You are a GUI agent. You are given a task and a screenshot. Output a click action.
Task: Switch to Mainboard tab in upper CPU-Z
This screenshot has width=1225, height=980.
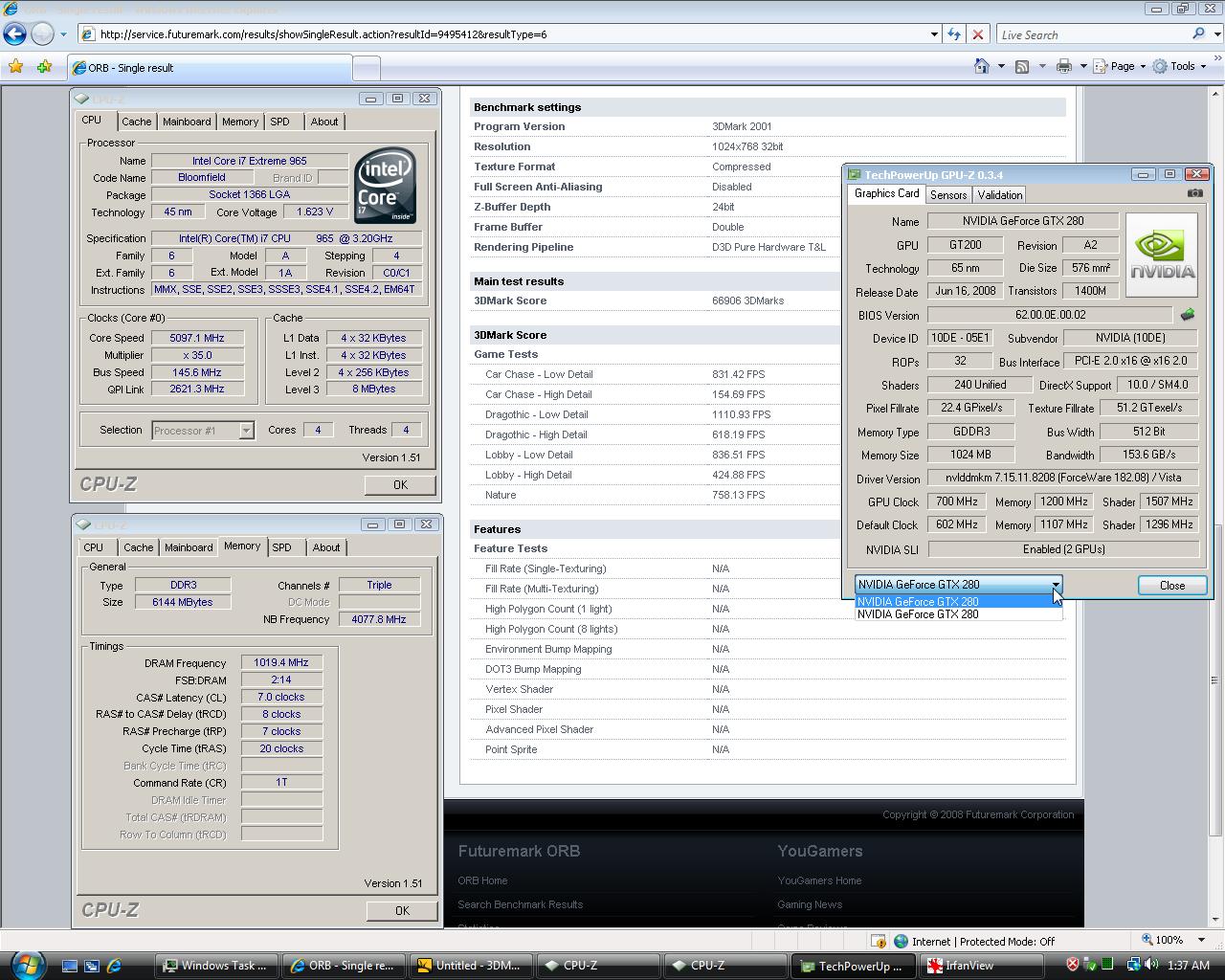click(x=187, y=122)
